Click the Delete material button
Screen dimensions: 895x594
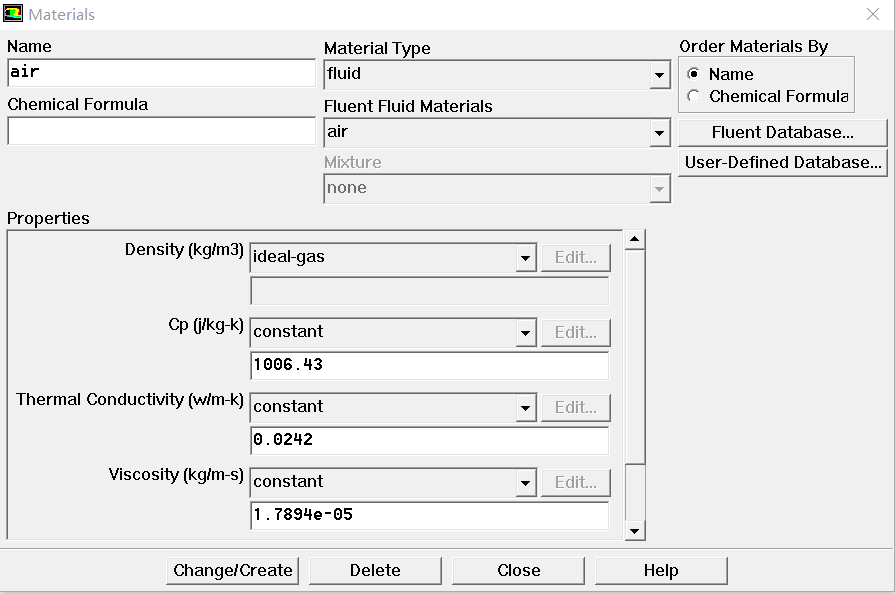pos(375,571)
